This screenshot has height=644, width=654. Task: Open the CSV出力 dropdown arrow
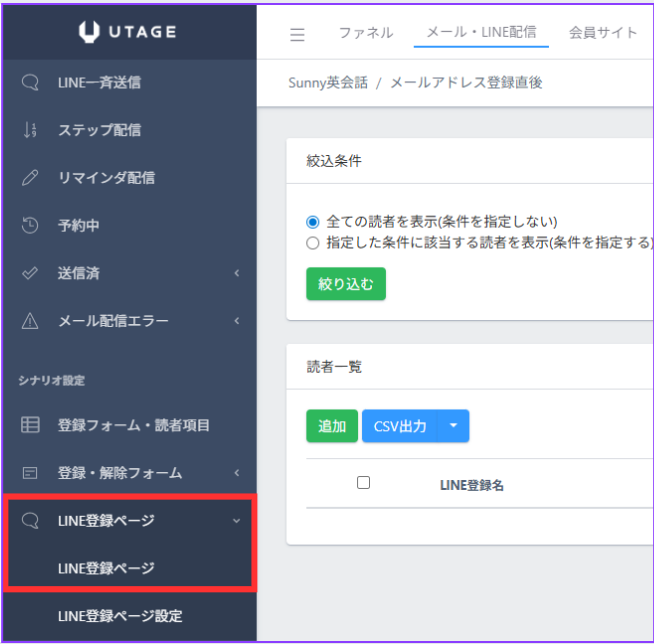(453, 426)
